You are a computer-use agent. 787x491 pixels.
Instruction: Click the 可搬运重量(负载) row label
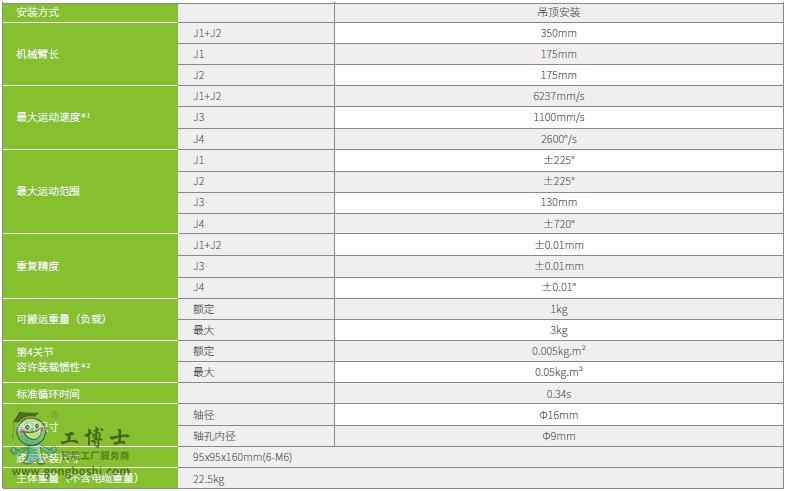click(x=61, y=319)
